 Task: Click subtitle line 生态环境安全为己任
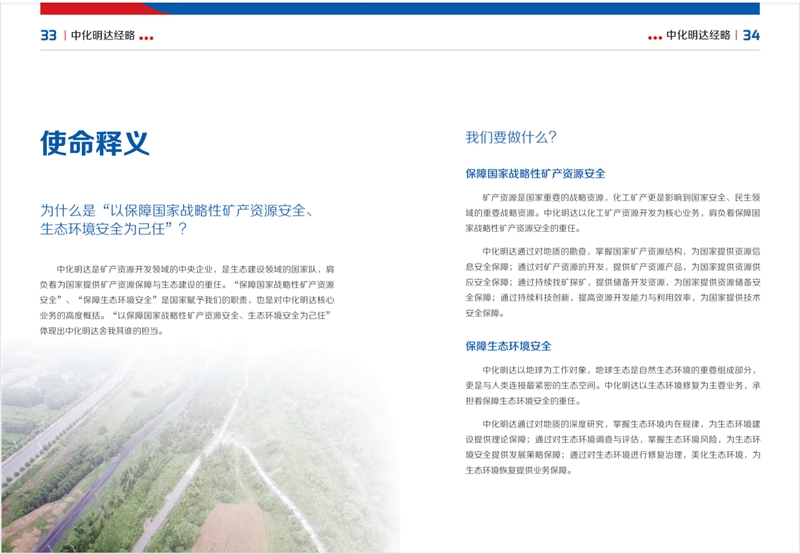[x=114, y=229]
